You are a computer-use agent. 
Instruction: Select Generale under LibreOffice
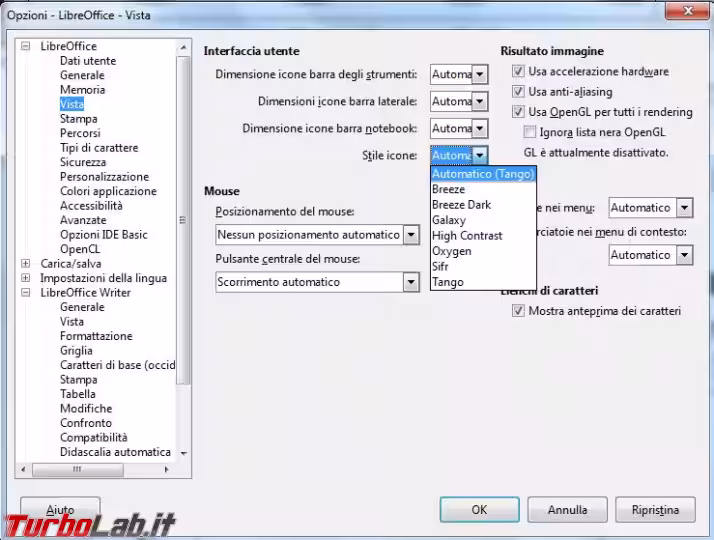(x=82, y=75)
